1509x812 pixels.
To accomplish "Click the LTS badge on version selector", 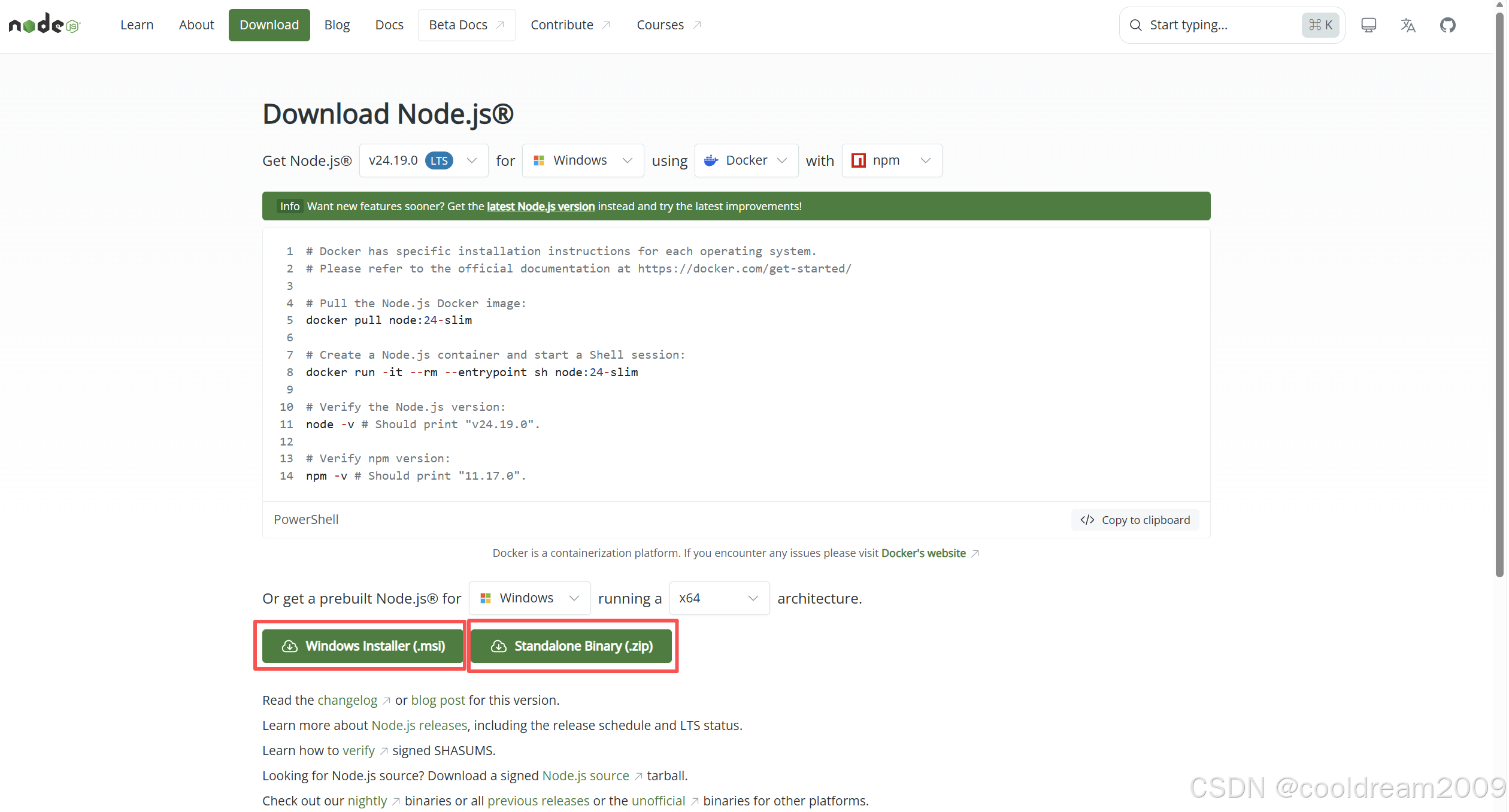I will coord(439,160).
